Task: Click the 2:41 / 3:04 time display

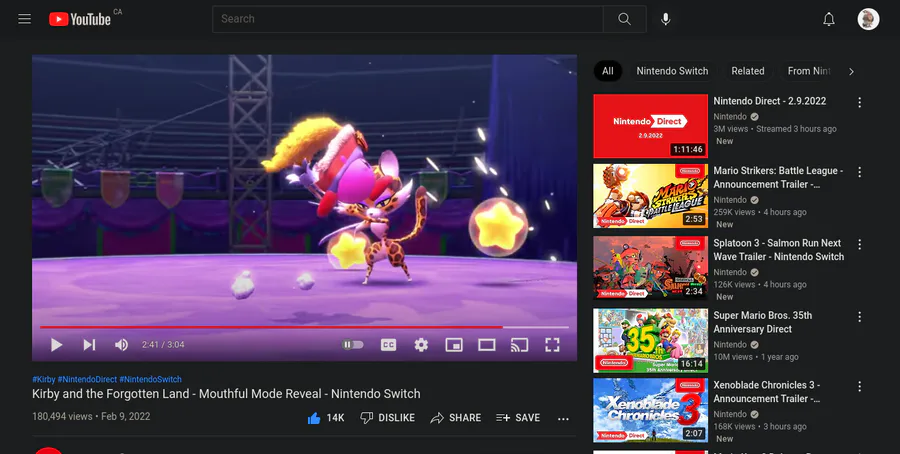Action: coord(163,345)
